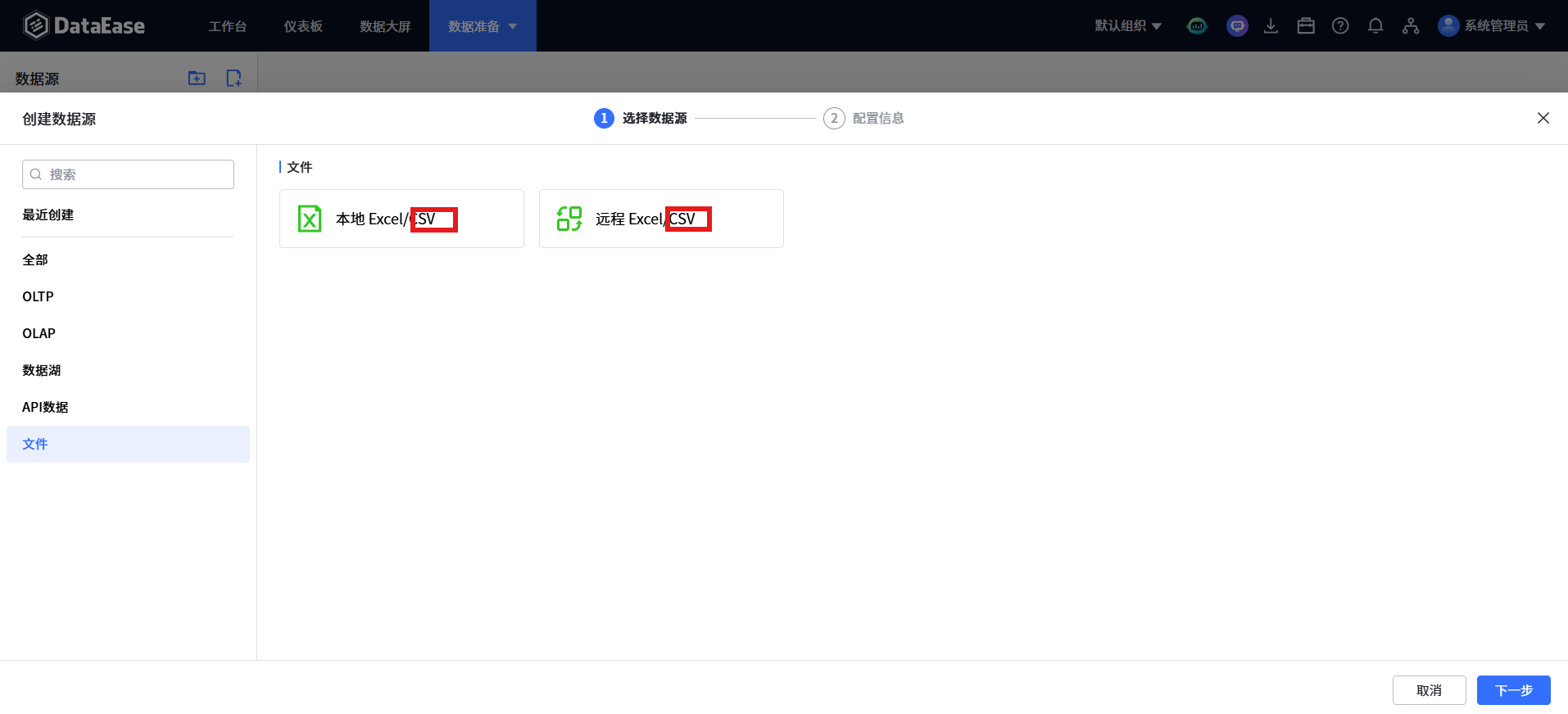
Task: Click the toolbox icon in header
Action: 1306,26
